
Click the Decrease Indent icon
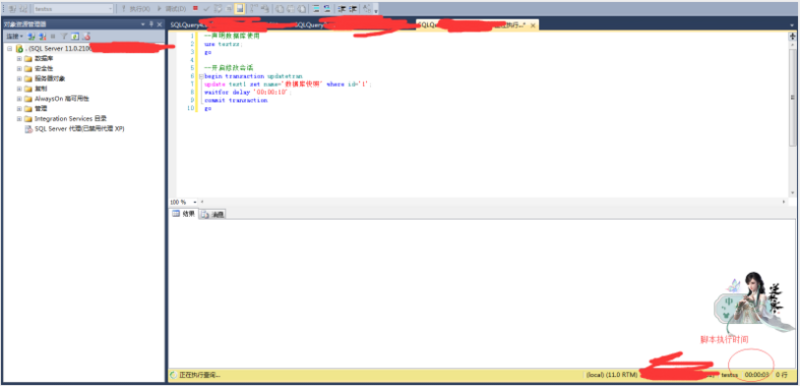tap(341, 9)
